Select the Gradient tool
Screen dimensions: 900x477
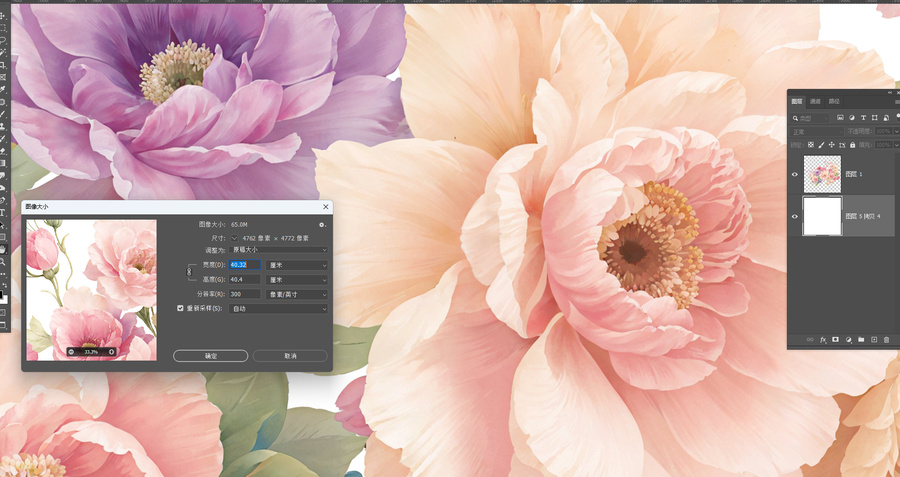pos(3,163)
